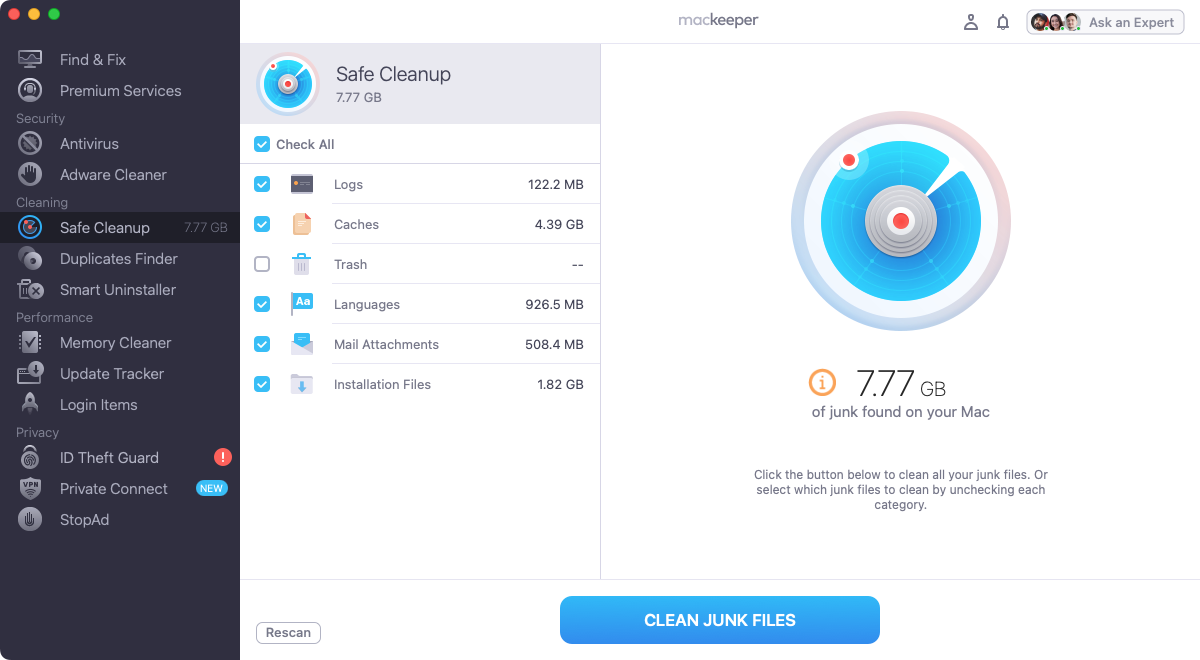Click the 122.2 MB logs size value
The height and width of the screenshot is (660, 1200).
click(x=556, y=184)
